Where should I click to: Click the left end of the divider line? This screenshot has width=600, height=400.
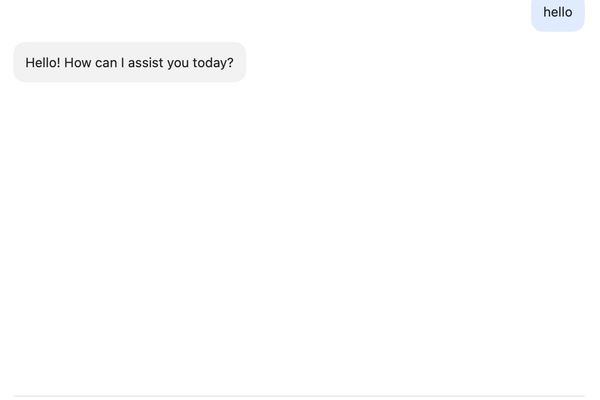[16, 396]
